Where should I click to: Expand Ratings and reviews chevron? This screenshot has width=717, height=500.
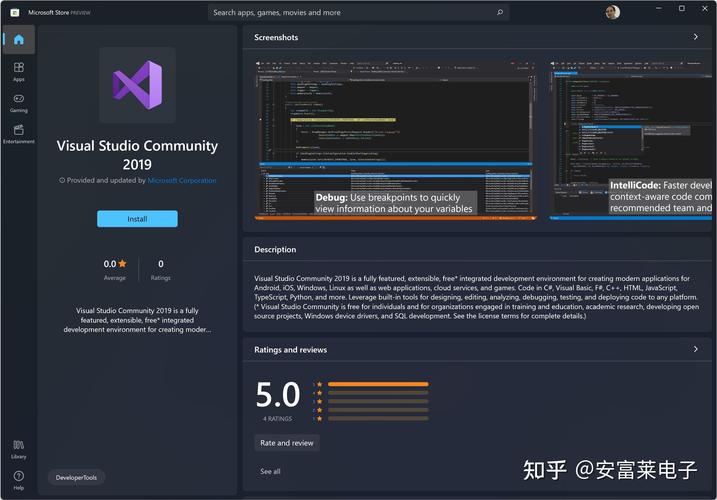click(x=696, y=349)
